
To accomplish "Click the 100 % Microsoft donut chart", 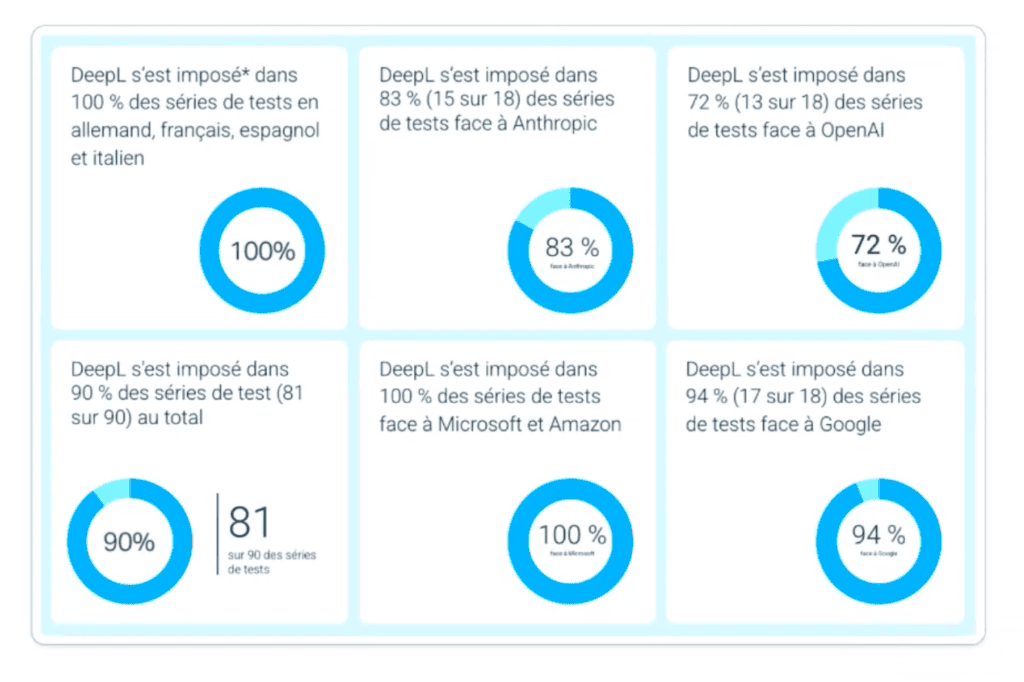I will 571,541.
